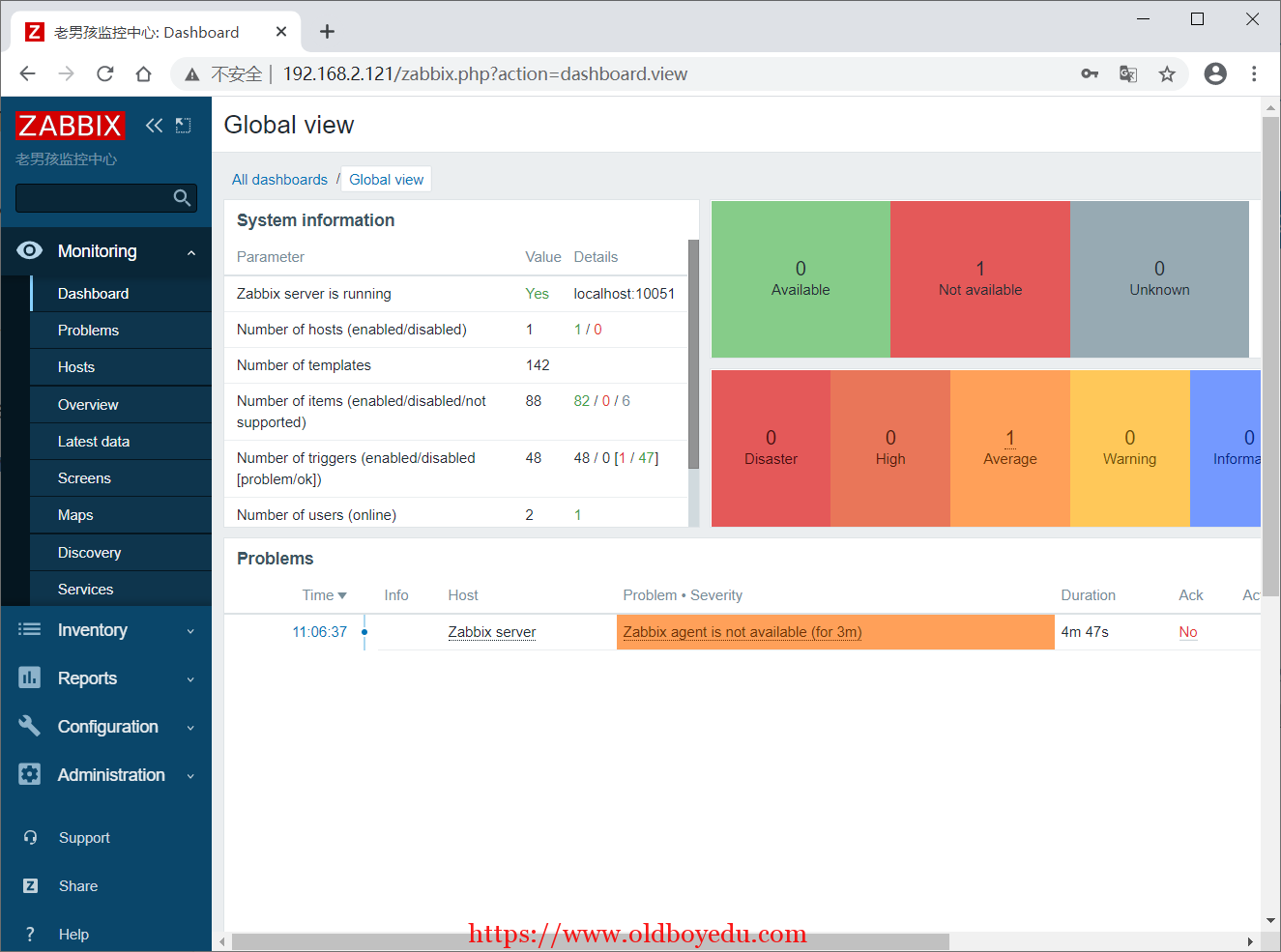Open the 'Zabbix agent is not available' problem
This screenshot has height=952, width=1281.
click(x=742, y=632)
